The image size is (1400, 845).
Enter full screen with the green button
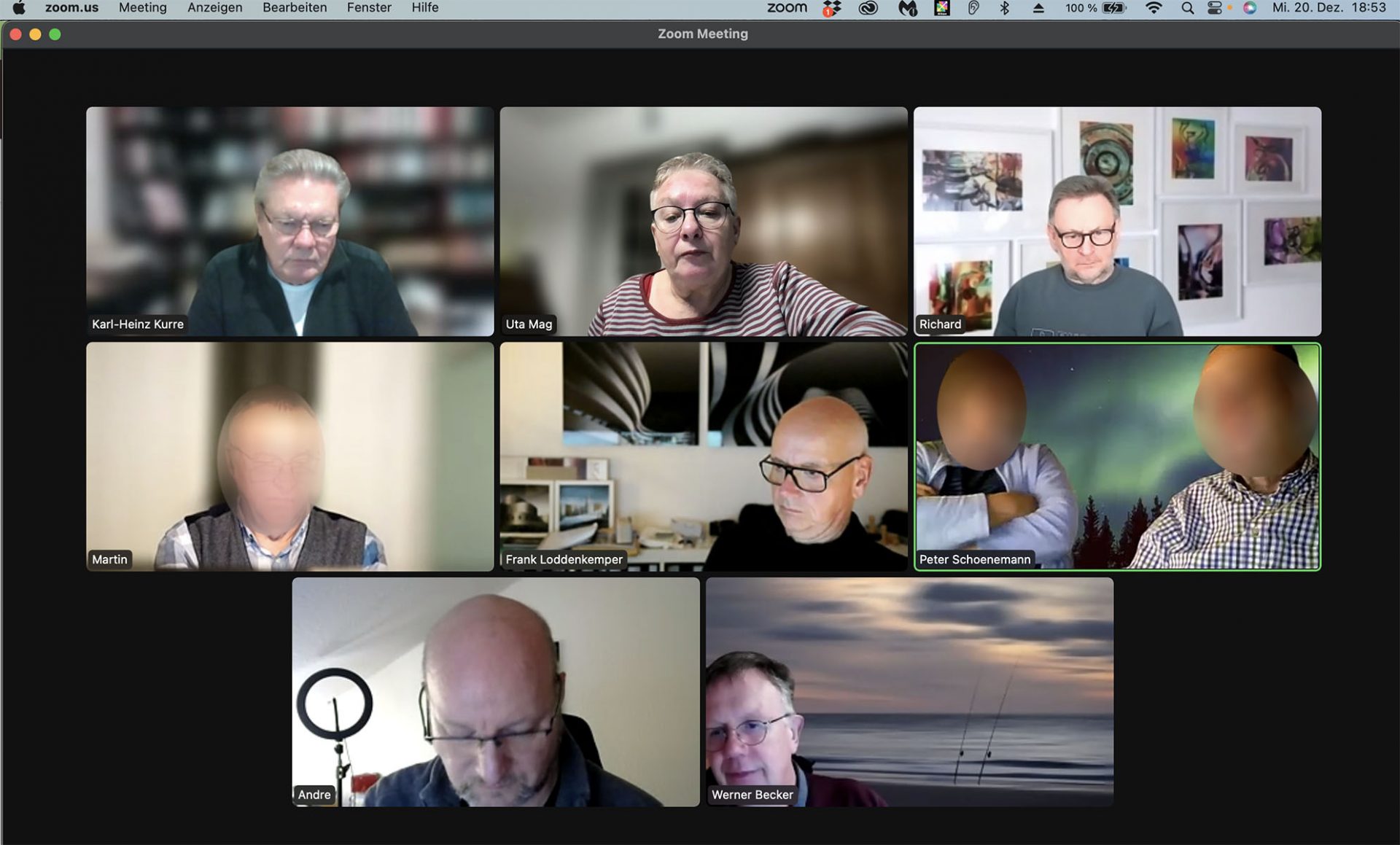tap(55, 34)
